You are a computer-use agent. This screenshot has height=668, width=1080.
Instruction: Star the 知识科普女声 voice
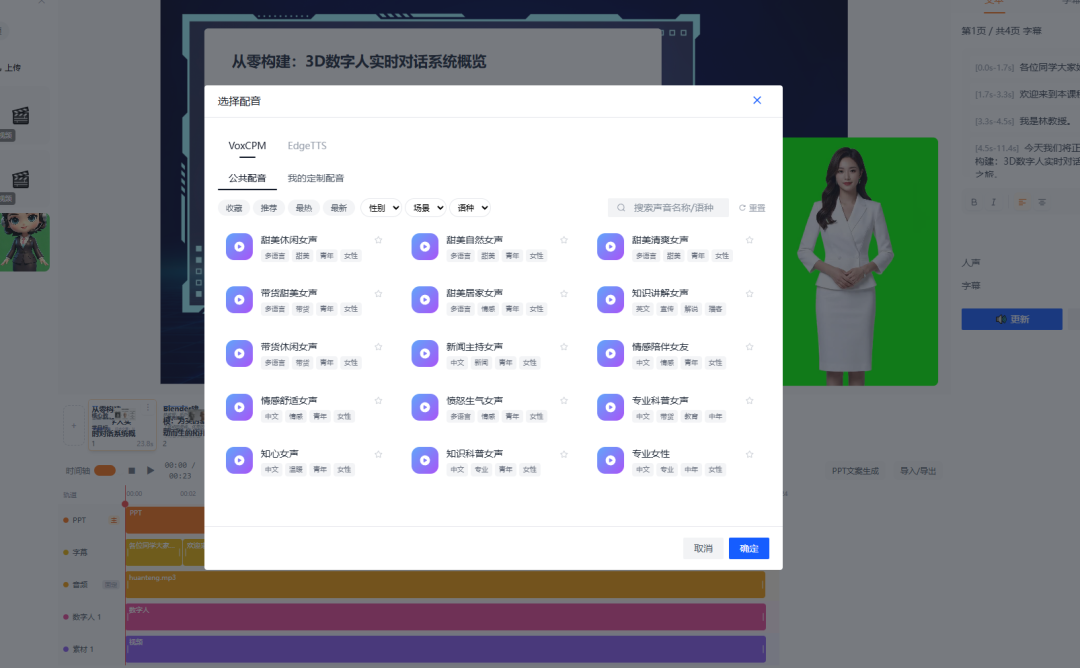coord(564,454)
